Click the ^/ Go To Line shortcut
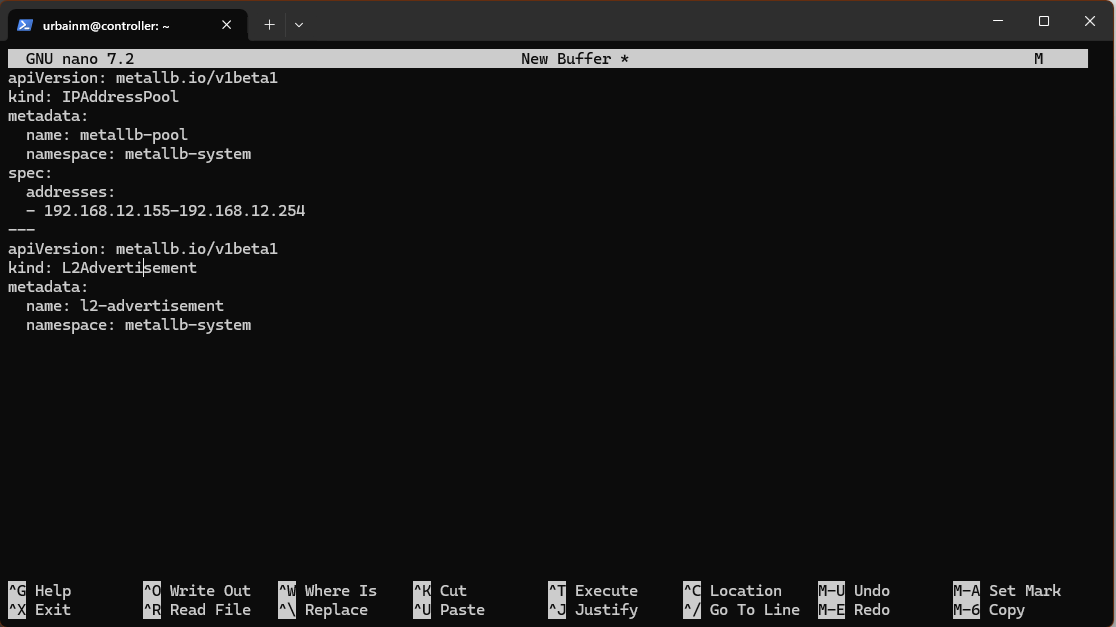1116x627 pixels. 742,610
